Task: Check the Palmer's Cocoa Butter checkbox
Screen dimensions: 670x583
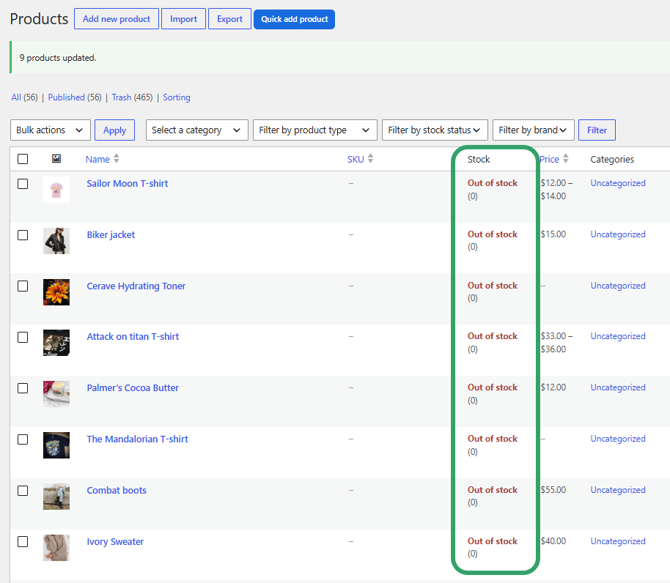Action: [23, 388]
